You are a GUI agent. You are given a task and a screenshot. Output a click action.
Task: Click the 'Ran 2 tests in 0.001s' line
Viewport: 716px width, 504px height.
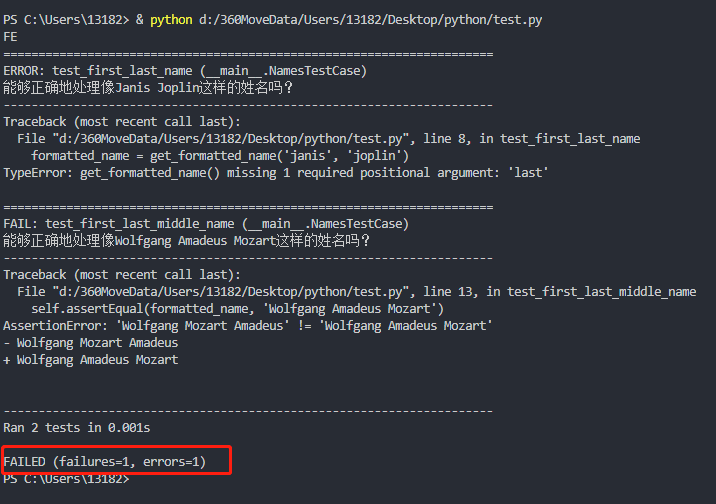77,428
